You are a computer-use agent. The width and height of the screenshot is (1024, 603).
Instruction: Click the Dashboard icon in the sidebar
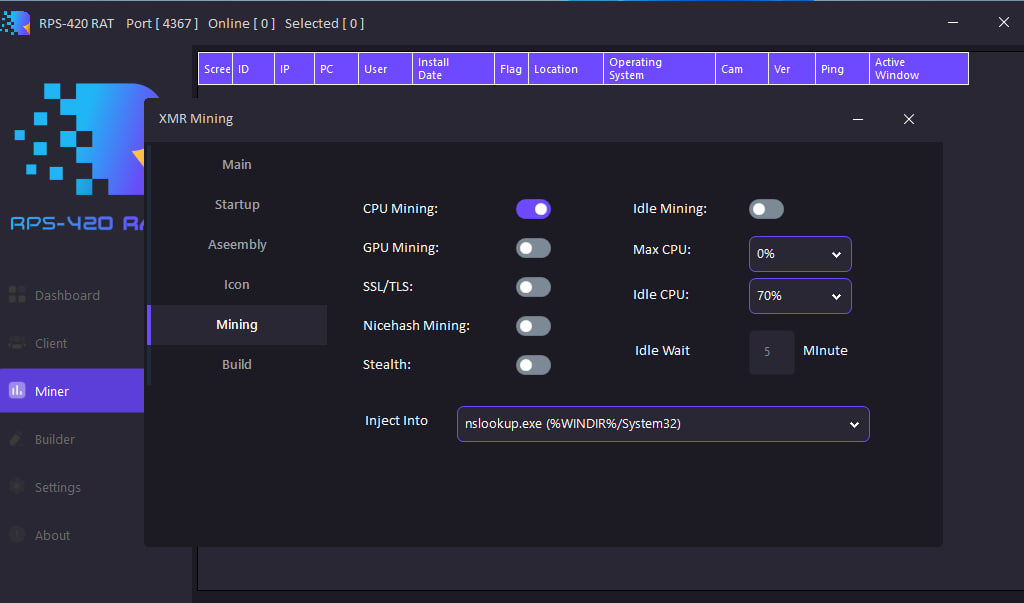[x=17, y=295]
